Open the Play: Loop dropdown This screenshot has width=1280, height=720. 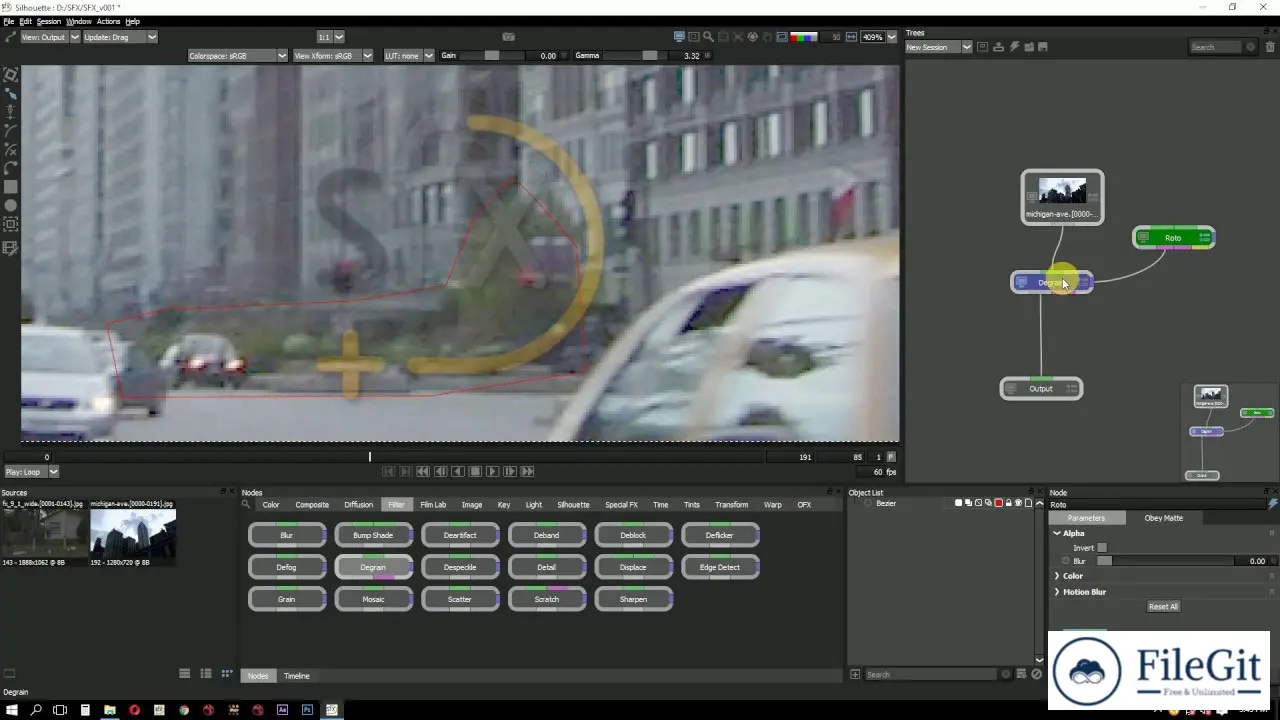click(32, 472)
